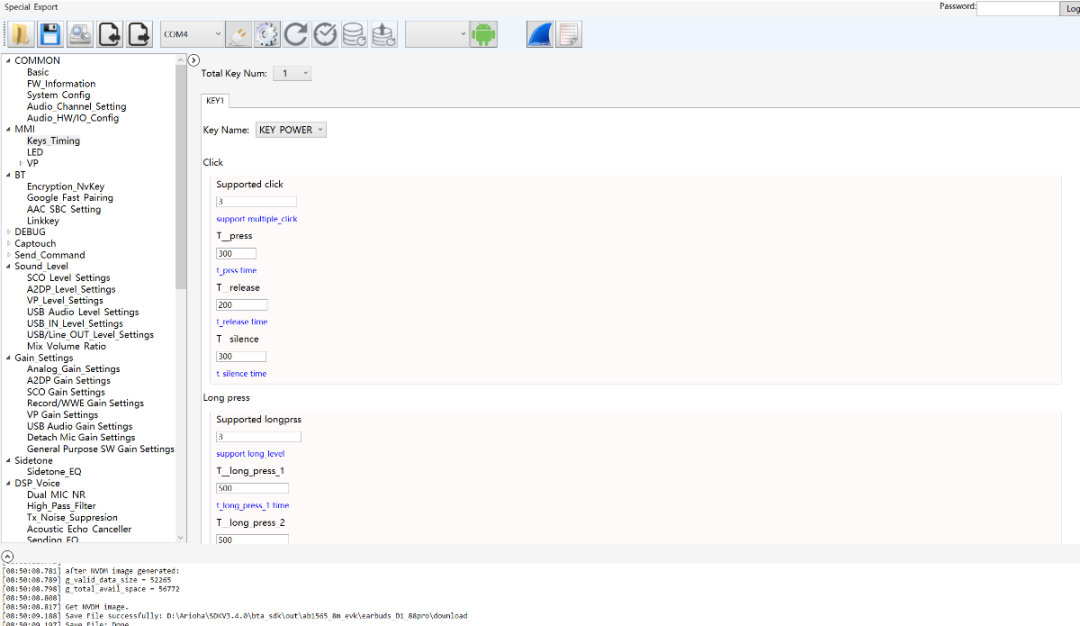1080x626 pixels.
Task: Click the Log button at top right
Action: (x=1070, y=7)
